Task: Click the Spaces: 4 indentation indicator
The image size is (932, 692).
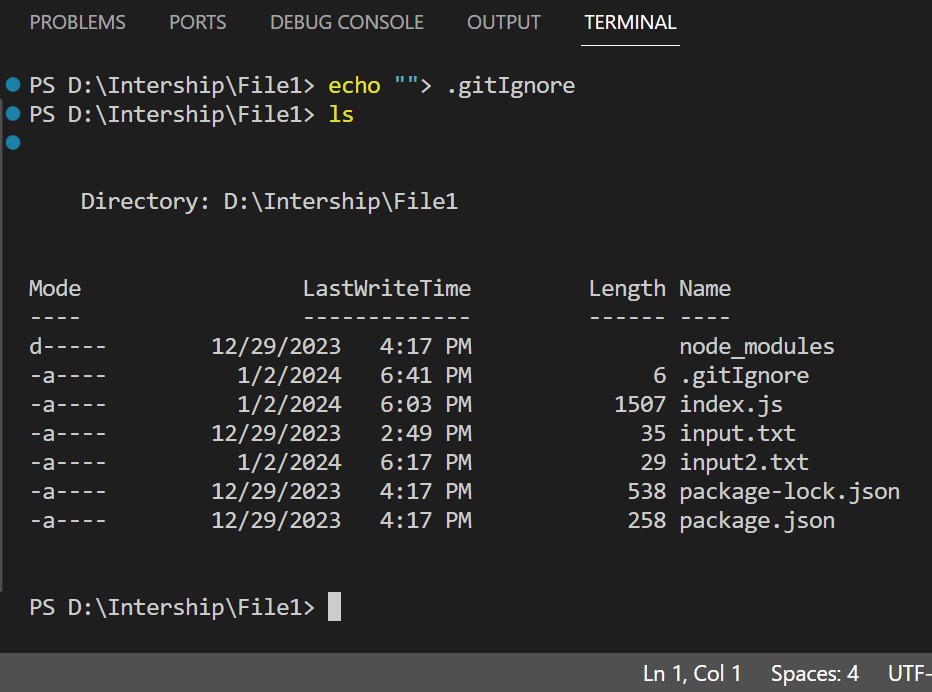Action: pyautogui.click(x=813, y=673)
